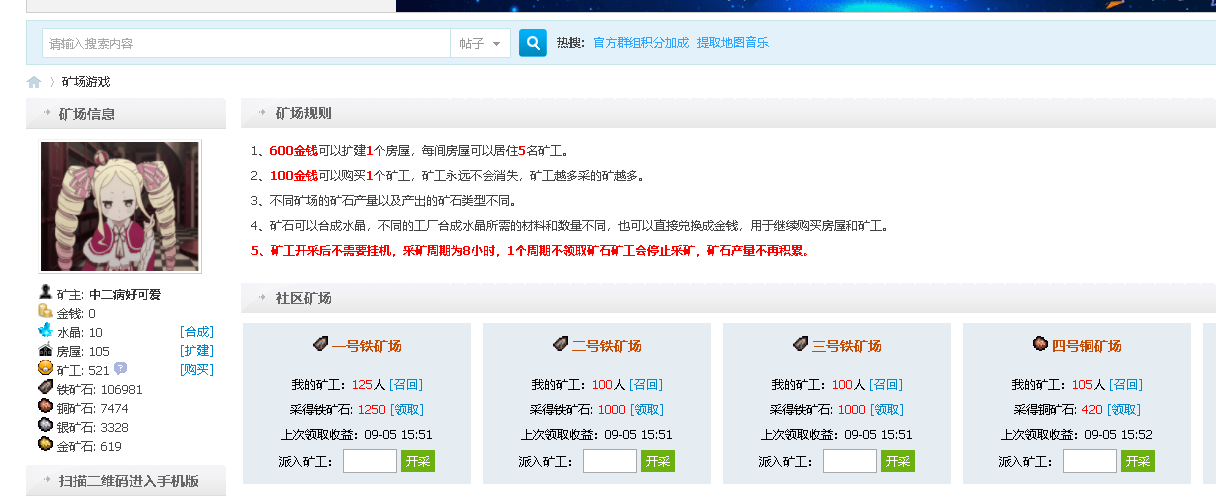
Task: Click the iron ore icon beside 一号铁矿场
Action: click(320, 344)
